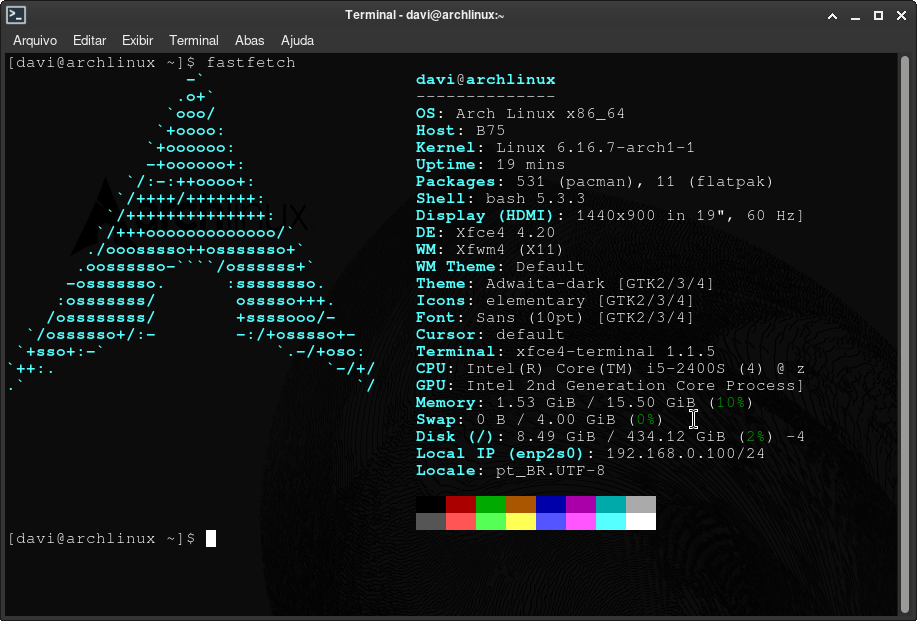Viewport: 917px width, 621px height.
Task: Open the Exibir menu
Action: click(137, 41)
